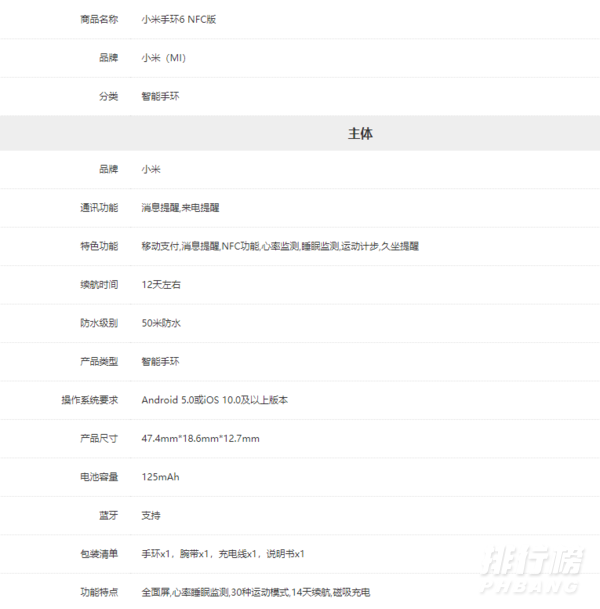The width and height of the screenshot is (600, 609).
Task: Click the feature list starting with '移动支付'
Action: click(x=280, y=246)
